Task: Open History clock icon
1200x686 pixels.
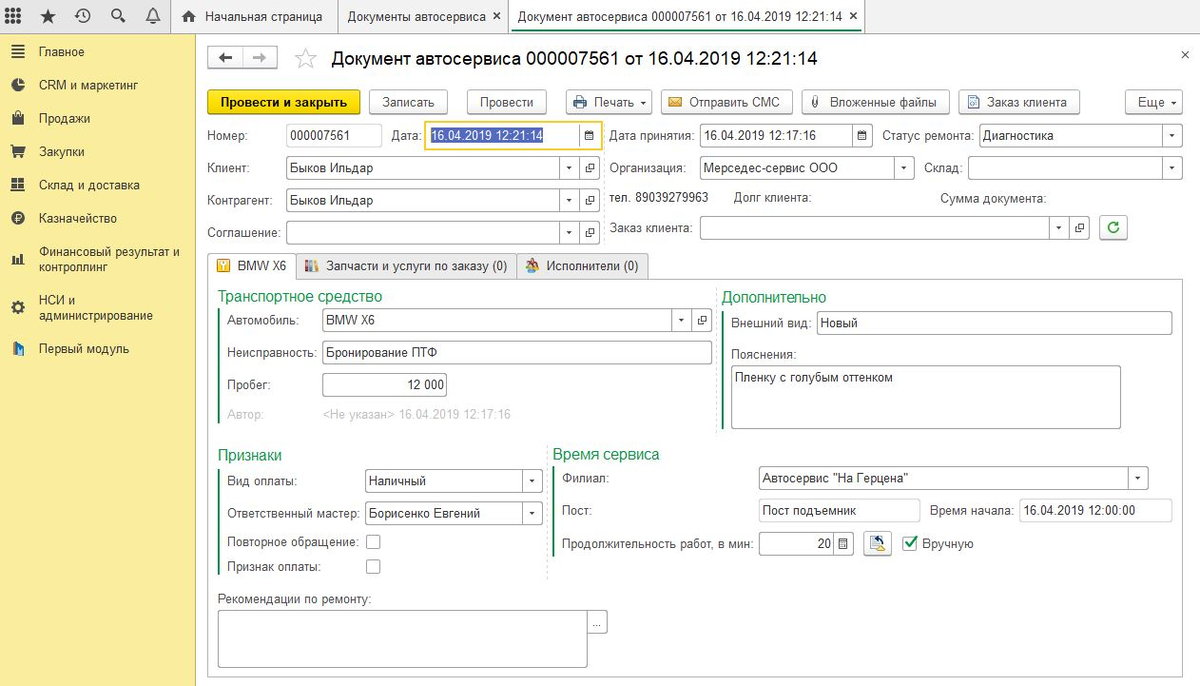Action: click(x=82, y=17)
